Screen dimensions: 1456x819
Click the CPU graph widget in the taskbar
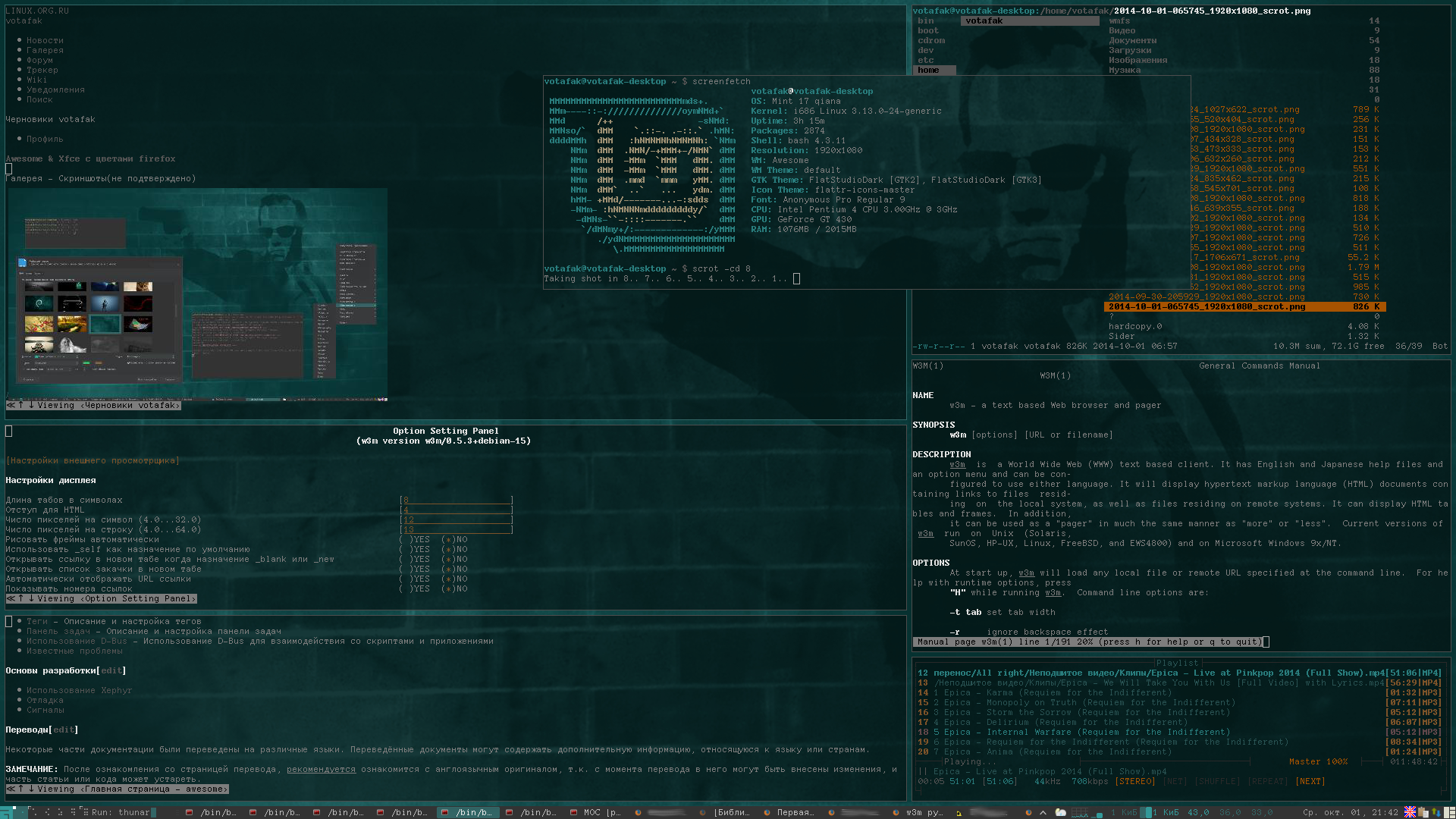coord(1080,813)
